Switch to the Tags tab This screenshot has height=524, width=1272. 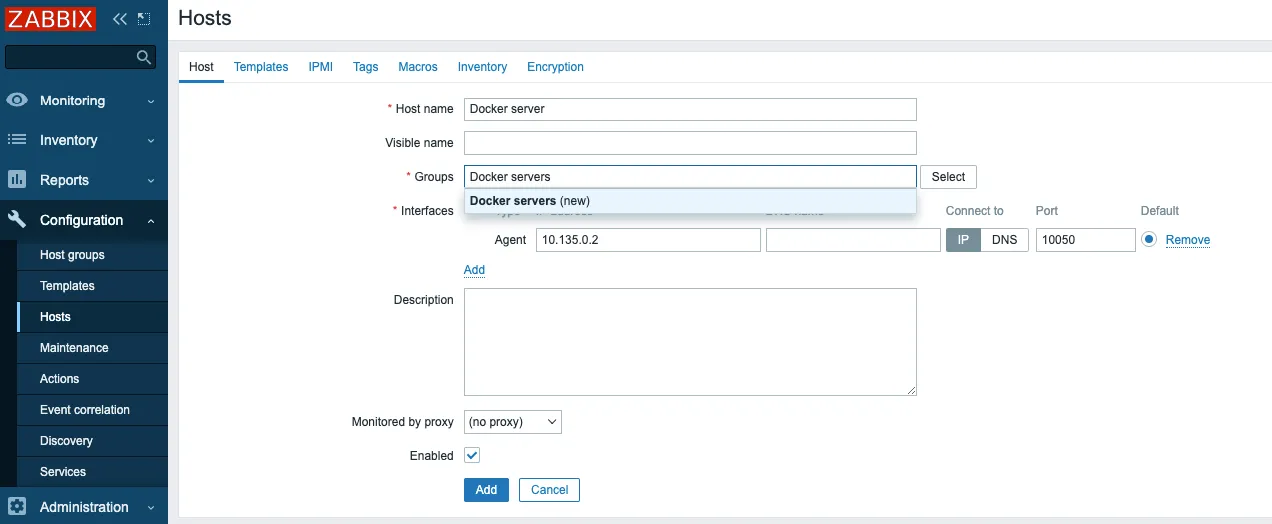click(x=366, y=67)
